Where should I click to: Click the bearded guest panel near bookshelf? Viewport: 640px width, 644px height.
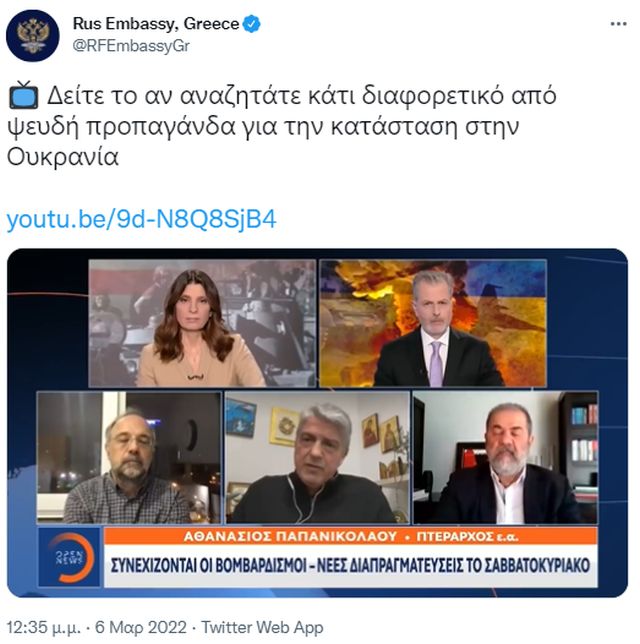pyautogui.click(x=505, y=458)
